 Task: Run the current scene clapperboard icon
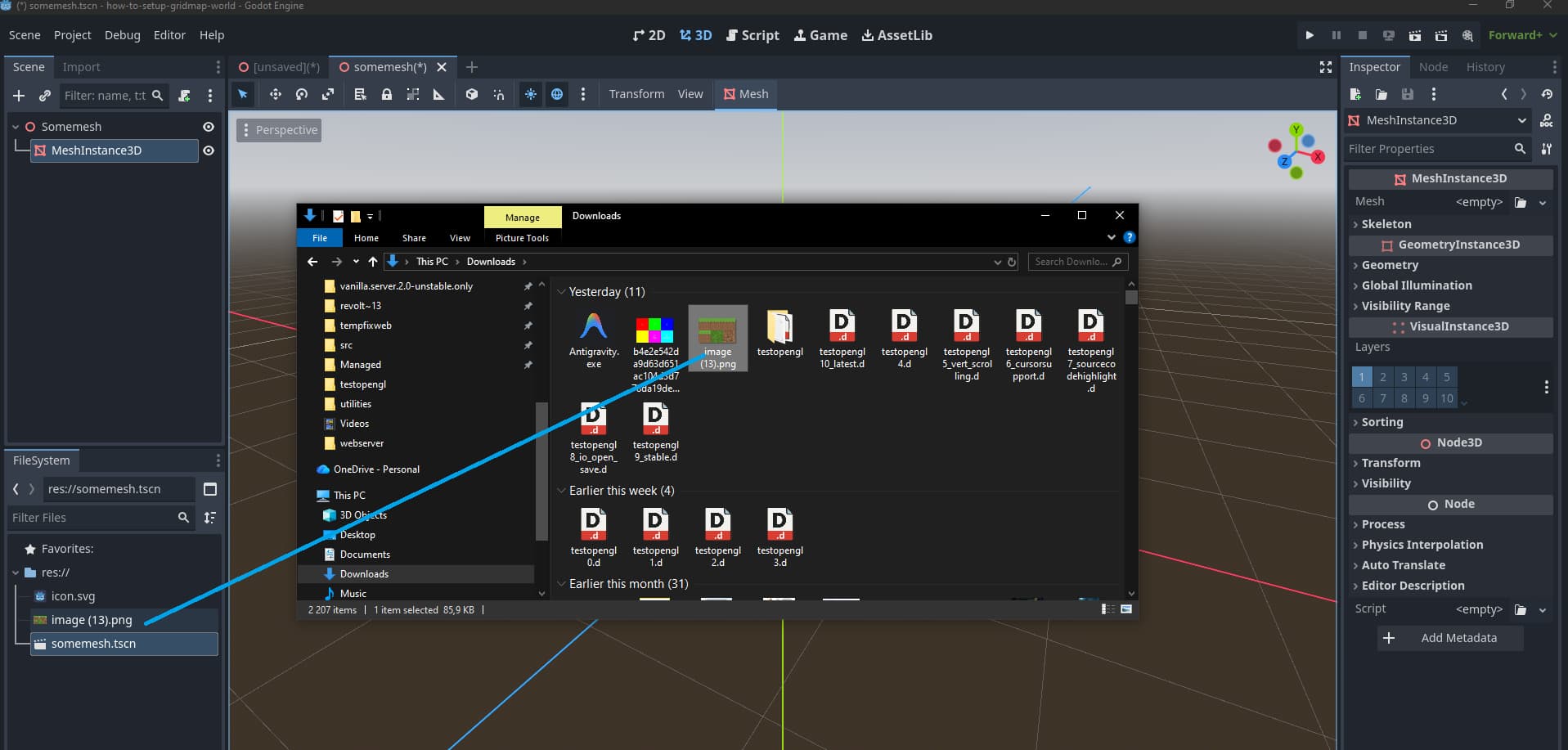point(1414,35)
